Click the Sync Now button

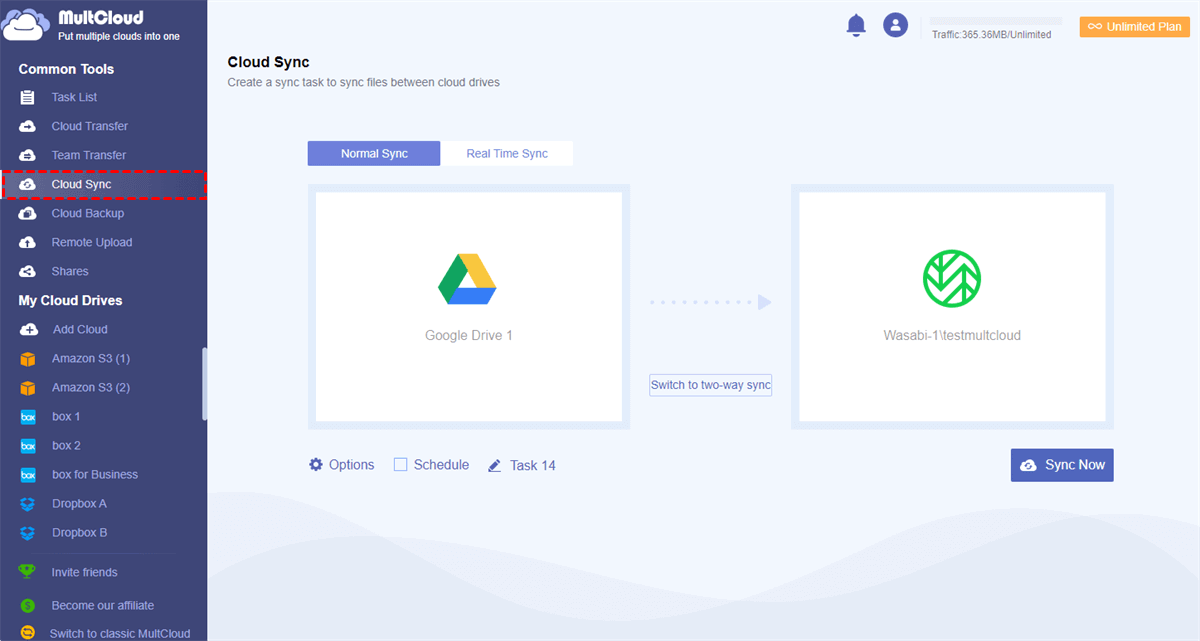click(x=1062, y=465)
